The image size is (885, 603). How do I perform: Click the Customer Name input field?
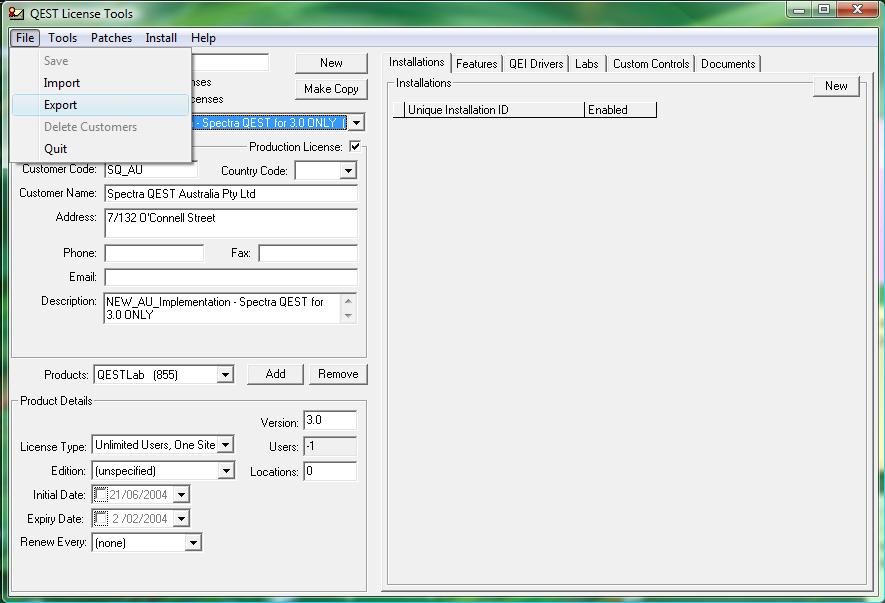pyautogui.click(x=230, y=194)
